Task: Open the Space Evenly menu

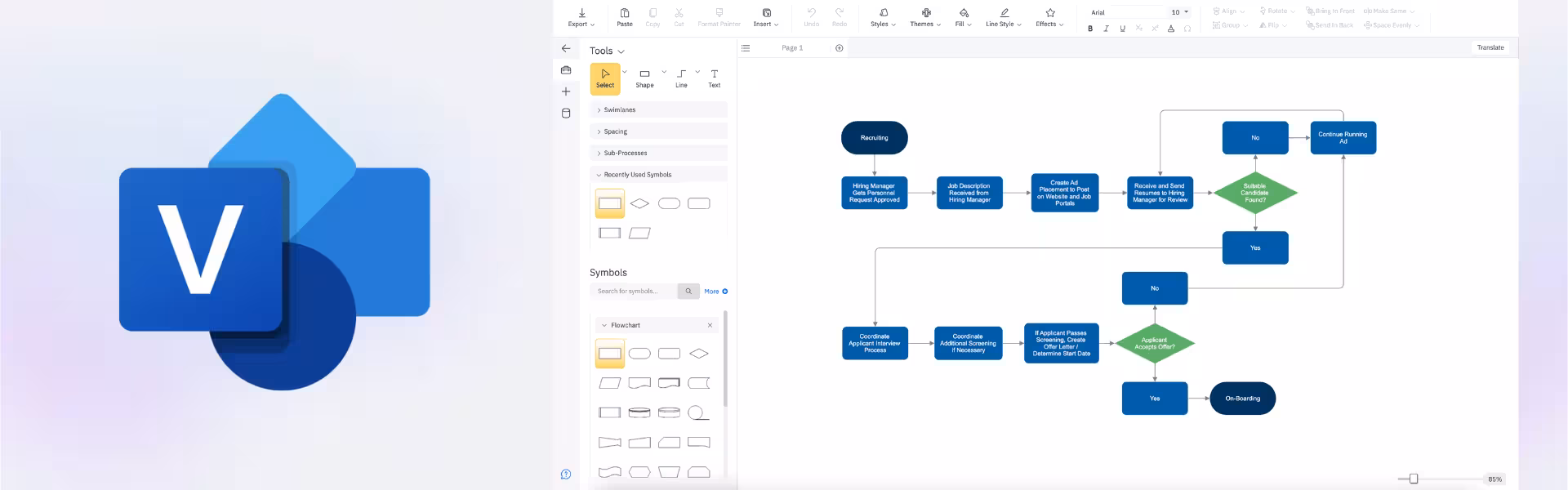Action: pos(1392,25)
